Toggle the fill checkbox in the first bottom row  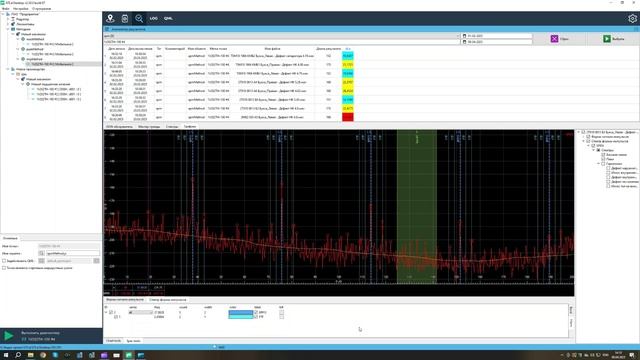pyautogui.click(x=281, y=312)
